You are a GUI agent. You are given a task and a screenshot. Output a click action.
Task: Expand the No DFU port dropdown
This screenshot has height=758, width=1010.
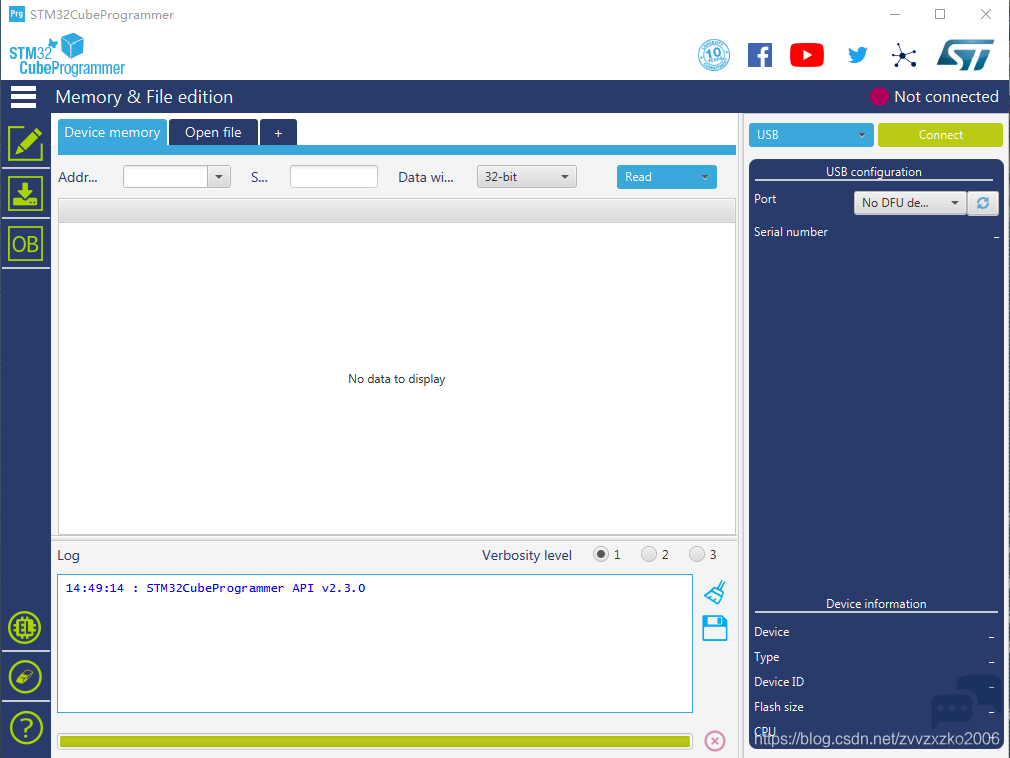(x=909, y=203)
